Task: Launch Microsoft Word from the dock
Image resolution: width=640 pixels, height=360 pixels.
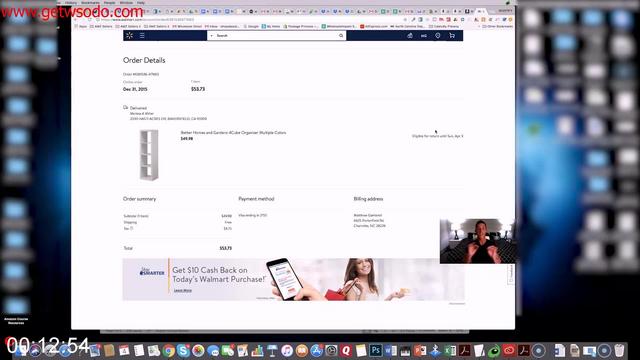Action: point(391,351)
